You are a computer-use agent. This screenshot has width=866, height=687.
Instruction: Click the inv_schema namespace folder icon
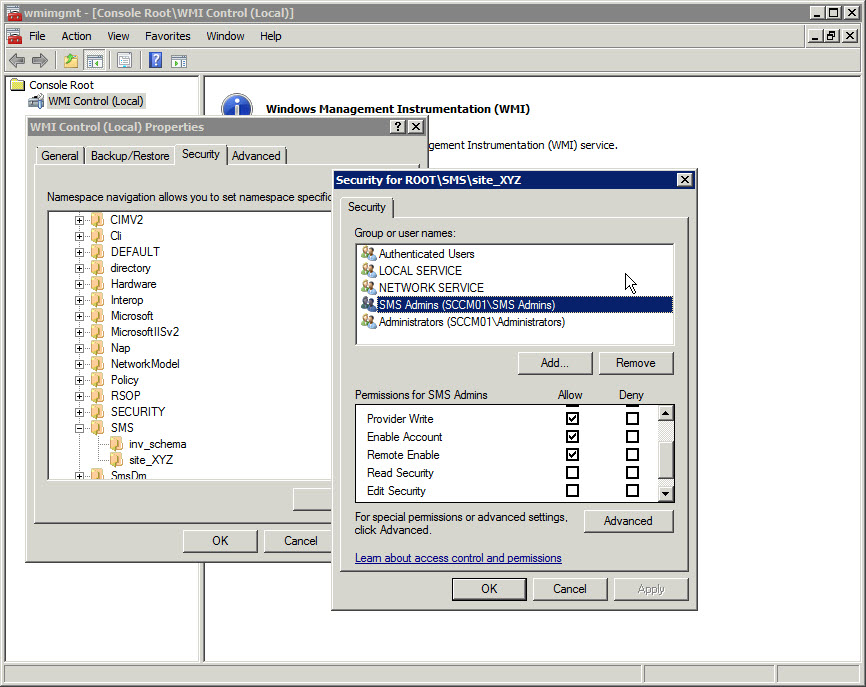117,443
